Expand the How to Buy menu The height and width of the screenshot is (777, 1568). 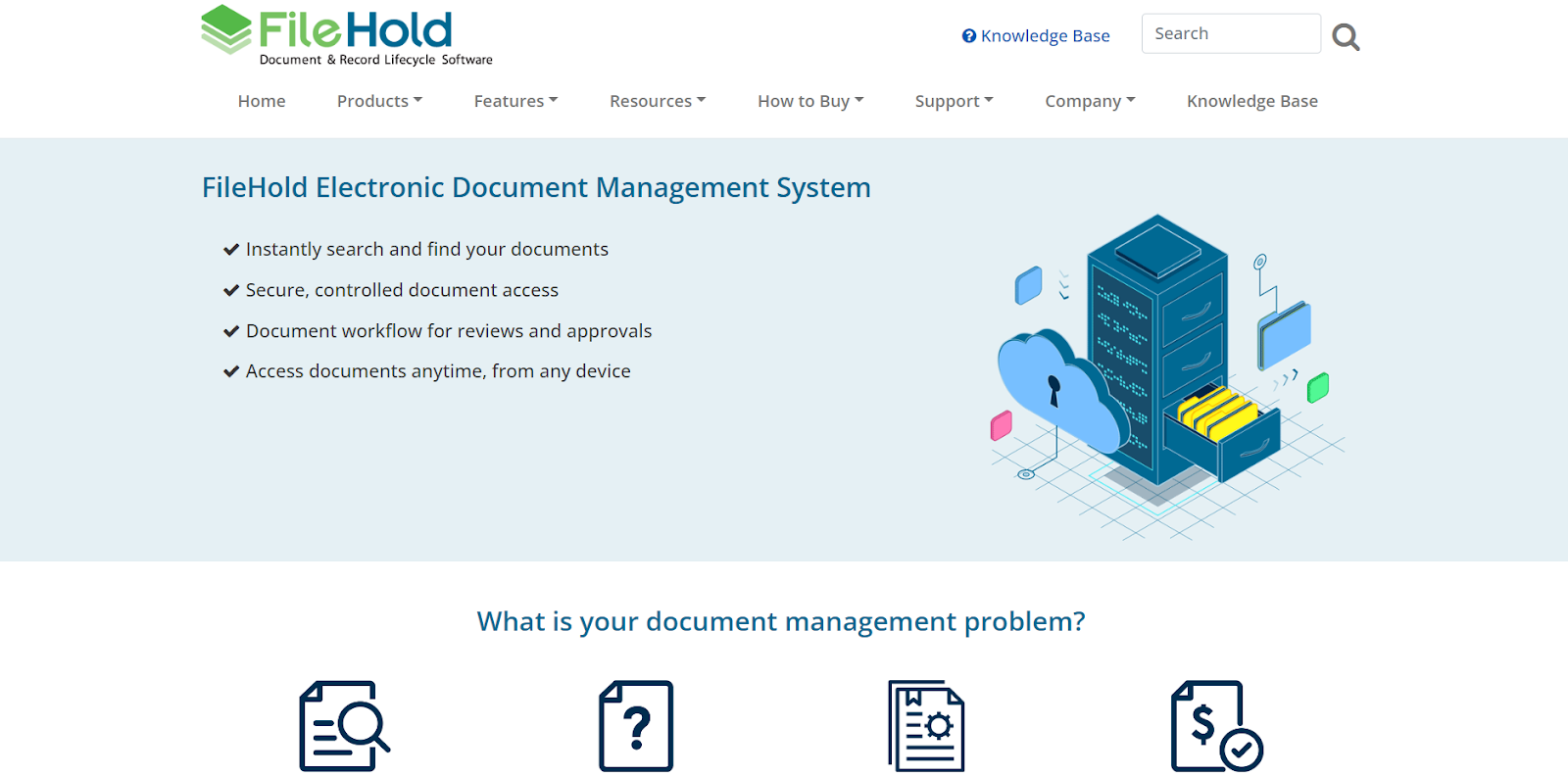[810, 101]
